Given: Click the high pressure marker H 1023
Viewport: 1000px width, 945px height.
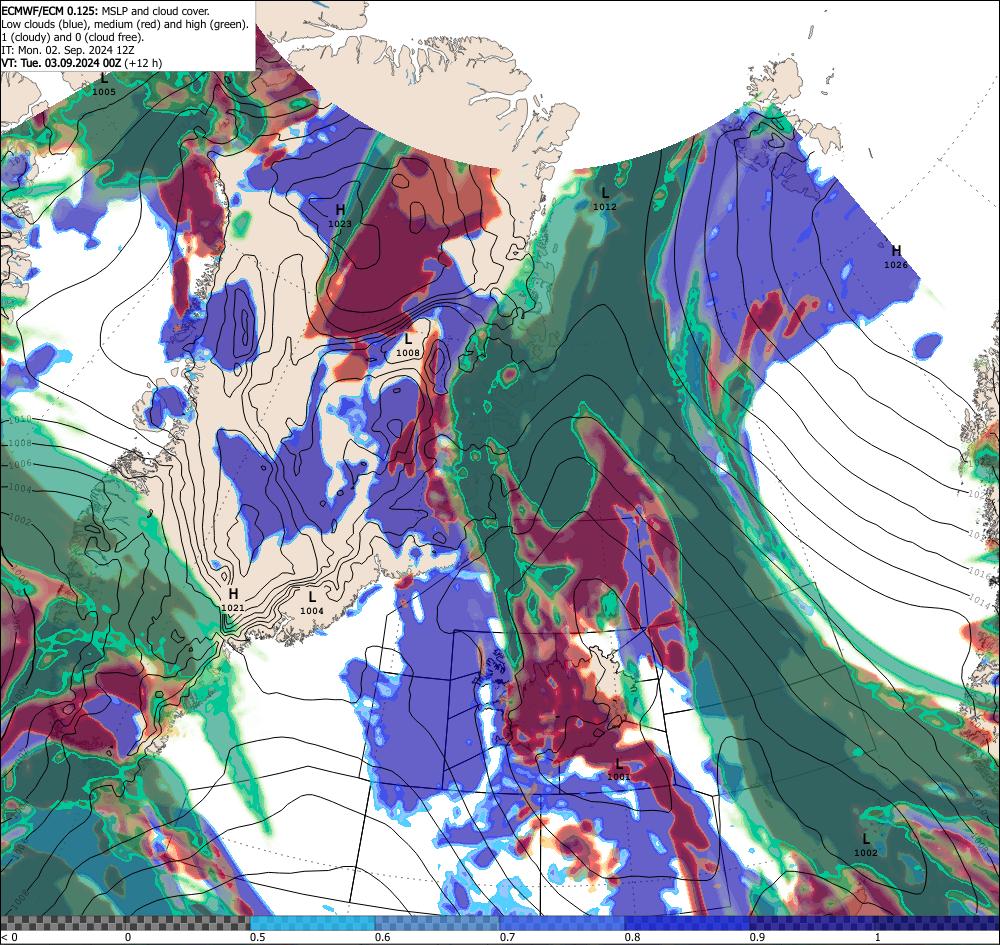Looking at the screenshot, I should pyautogui.click(x=340, y=216).
